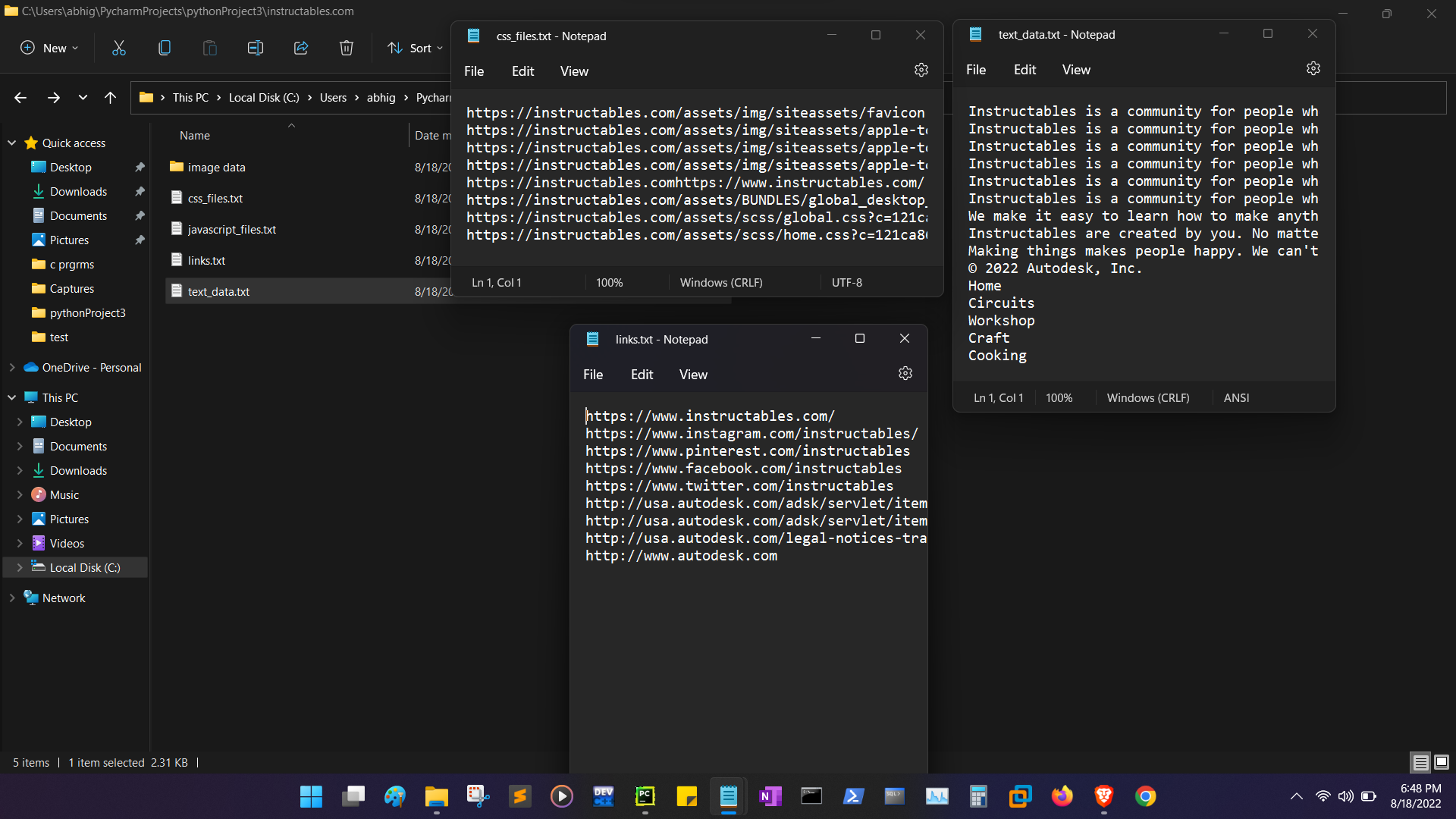Open the New item dropdown in Explorer
This screenshot has width=1456, height=819.
tap(49, 48)
